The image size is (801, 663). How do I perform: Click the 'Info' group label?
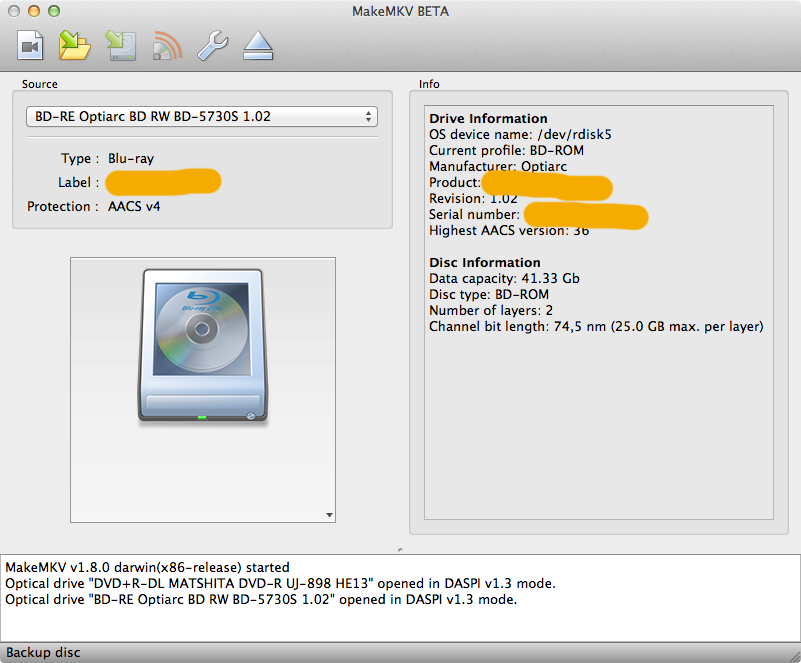pyautogui.click(x=429, y=84)
